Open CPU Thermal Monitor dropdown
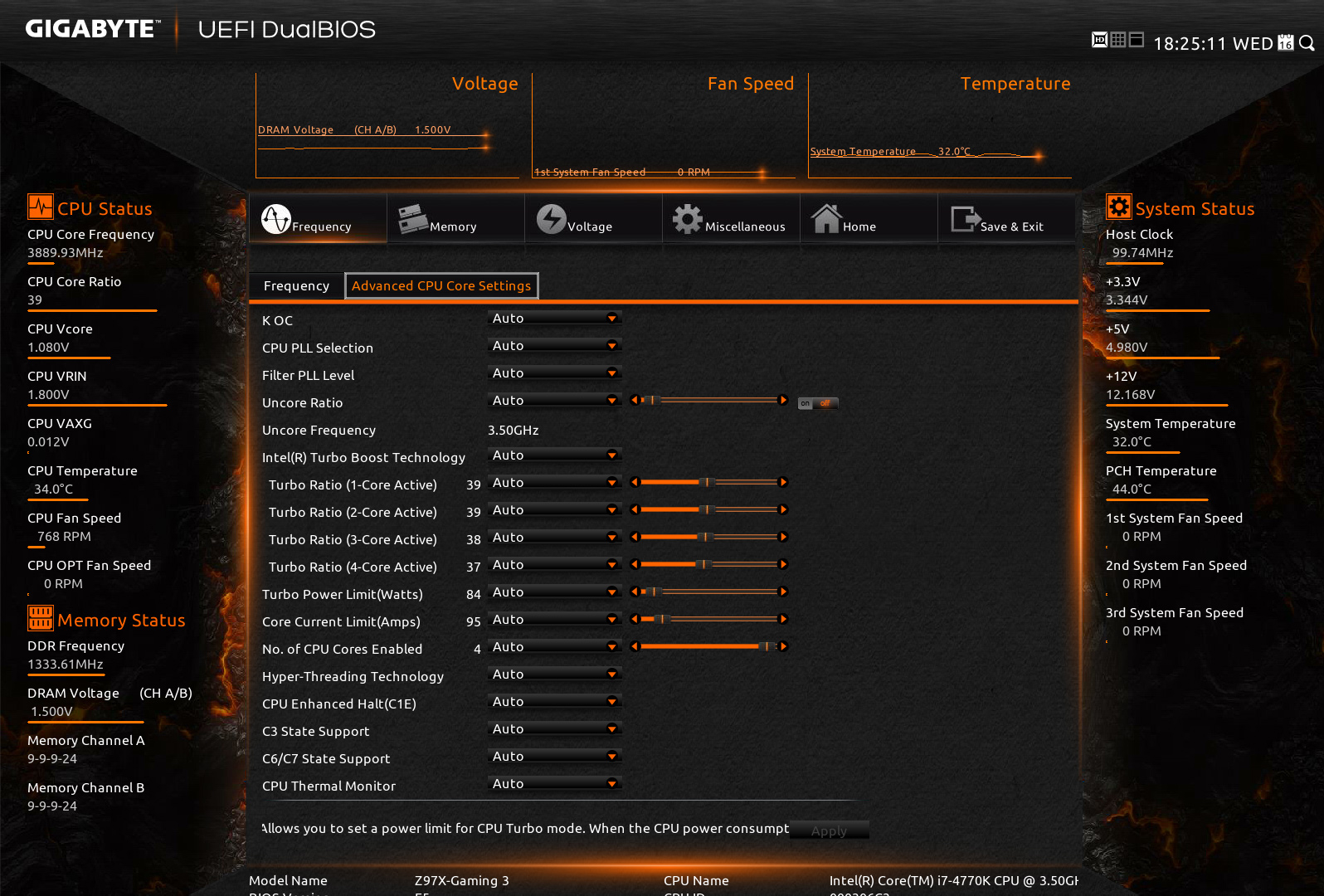This screenshot has width=1324, height=896. (x=555, y=783)
